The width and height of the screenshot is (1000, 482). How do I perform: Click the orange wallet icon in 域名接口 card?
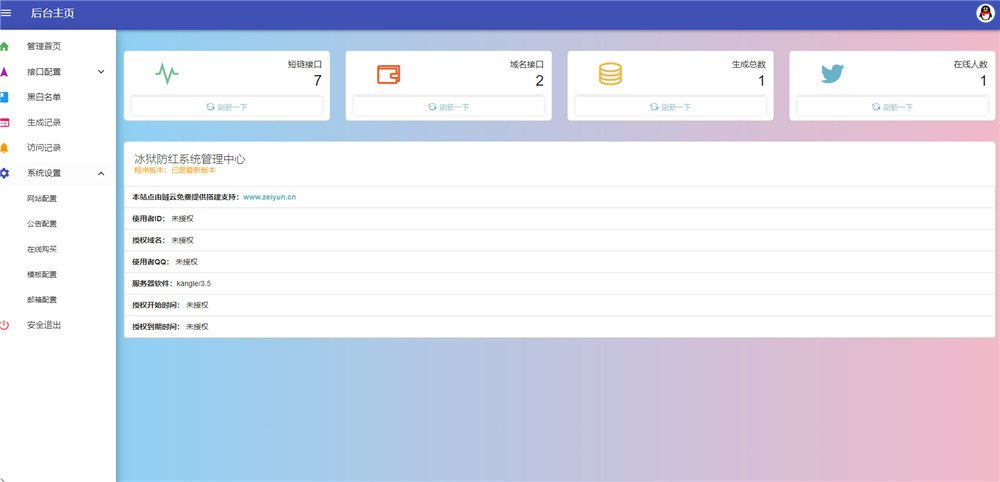pyautogui.click(x=388, y=75)
